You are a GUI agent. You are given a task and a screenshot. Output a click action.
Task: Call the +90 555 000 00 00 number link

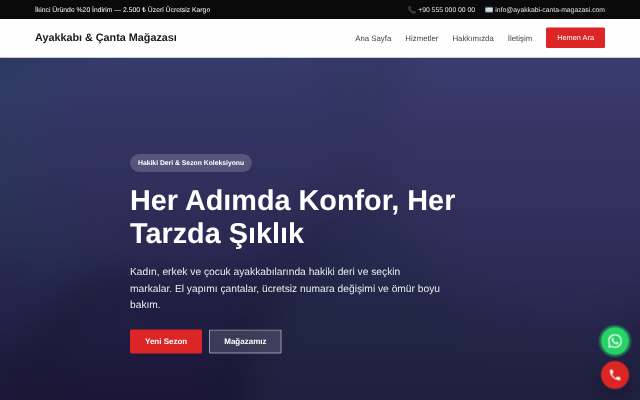(x=446, y=10)
